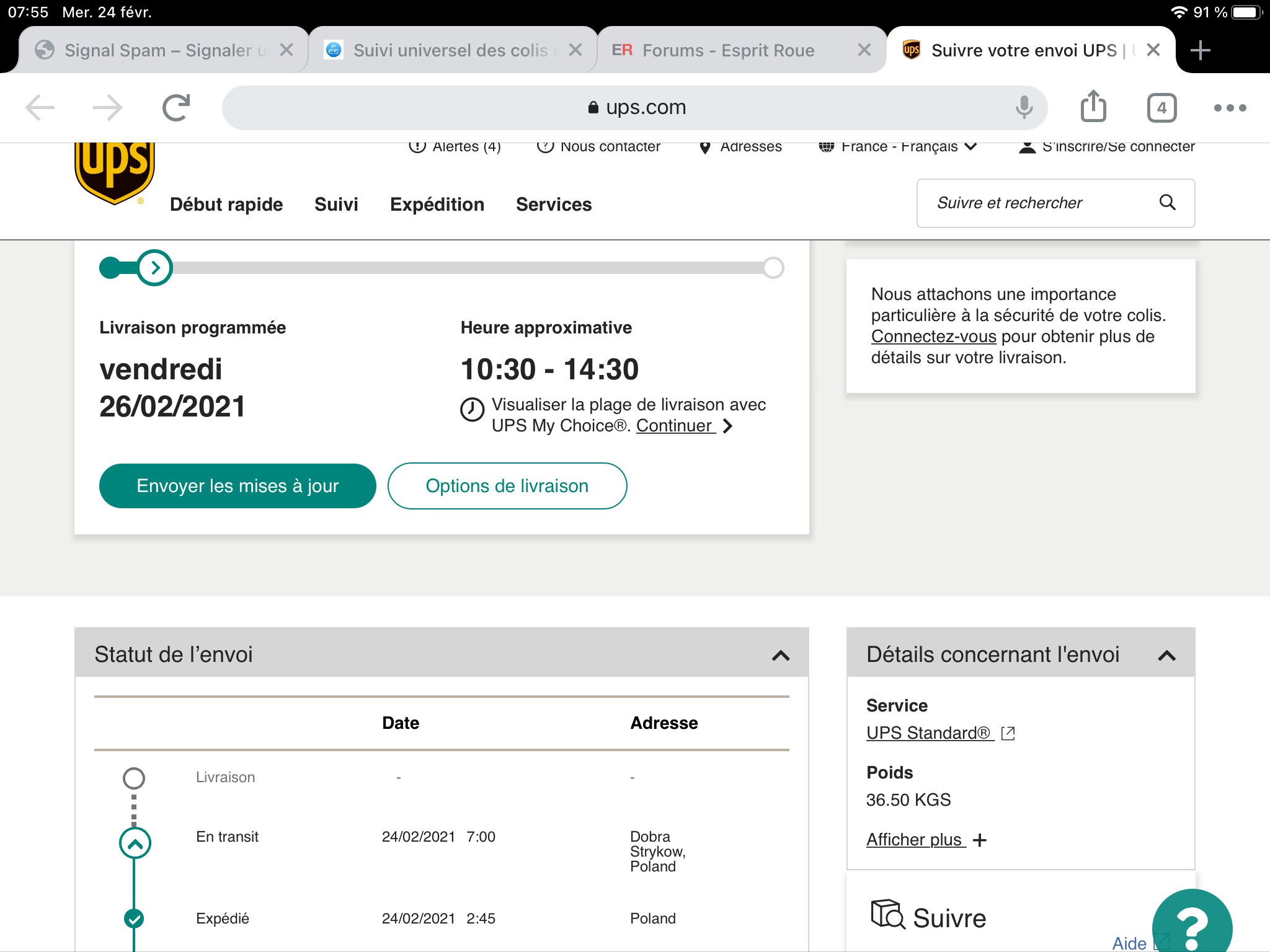
Task: Open Alertes (4) notifications
Action: [x=455, y=147]
